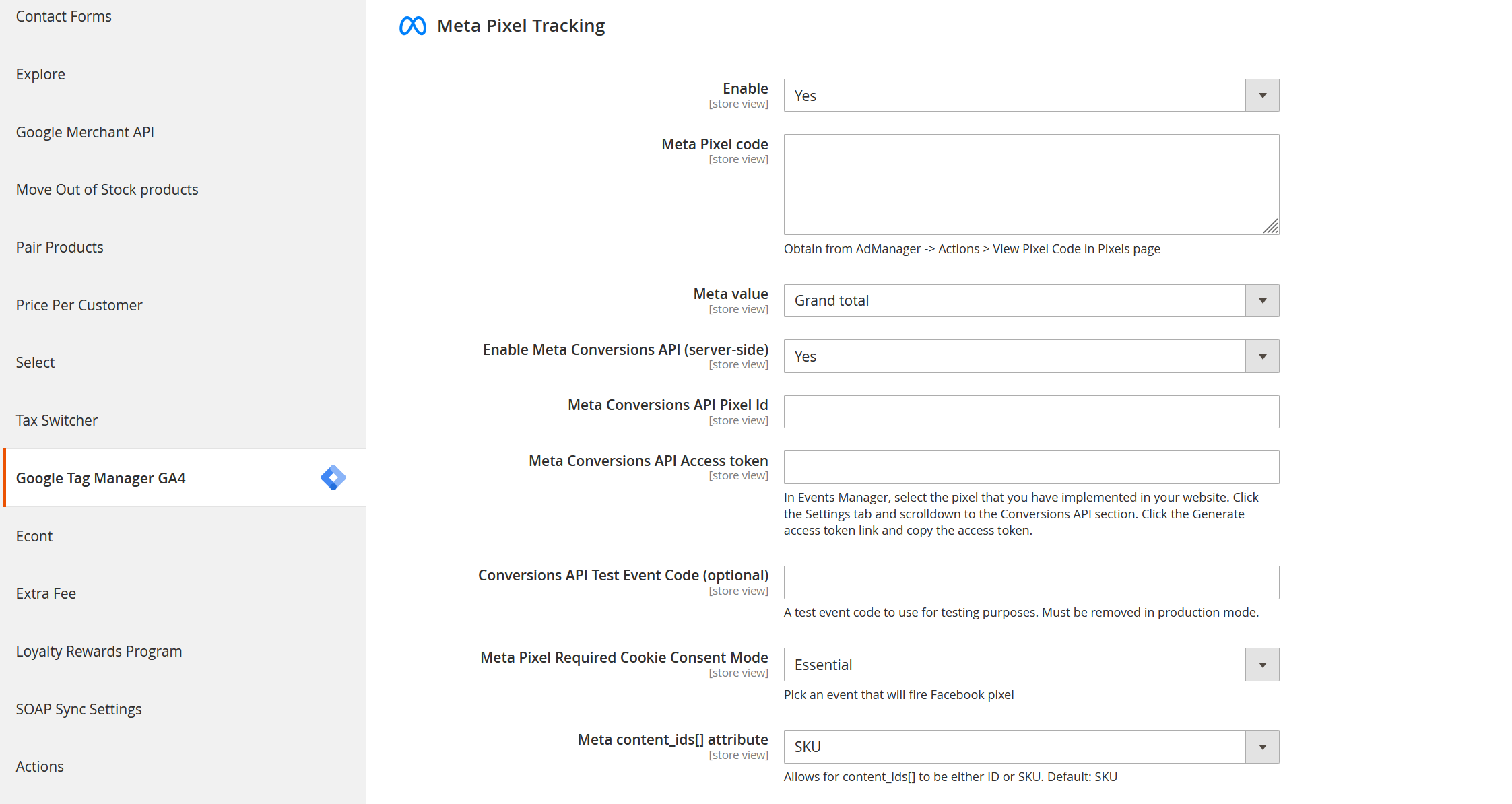Open the Meta value dropdown showing Grand total
Viewport: 1512px width, 804px height.
1031,301
